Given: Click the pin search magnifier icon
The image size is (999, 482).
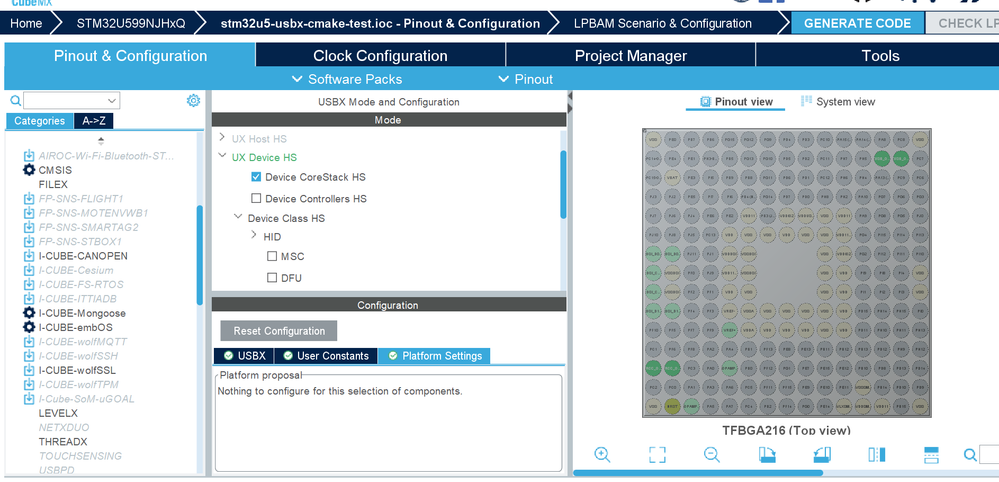Looking at the screenshot, I should [x=970, y=455].
